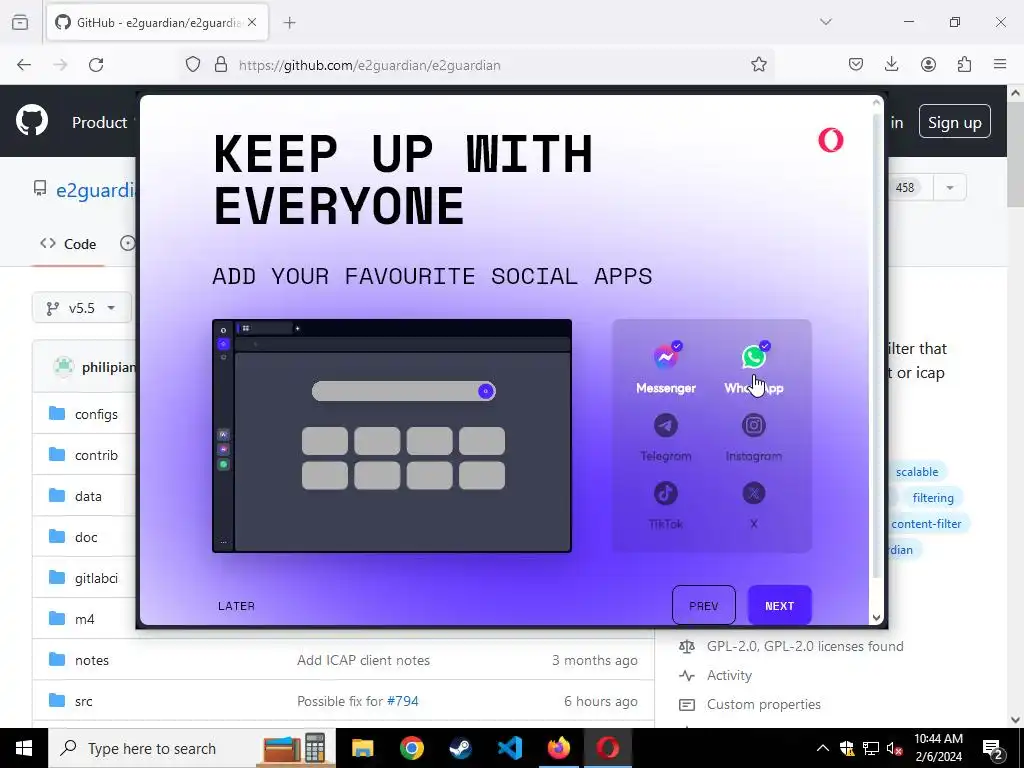Click the Sign up button

click(954, 122)
